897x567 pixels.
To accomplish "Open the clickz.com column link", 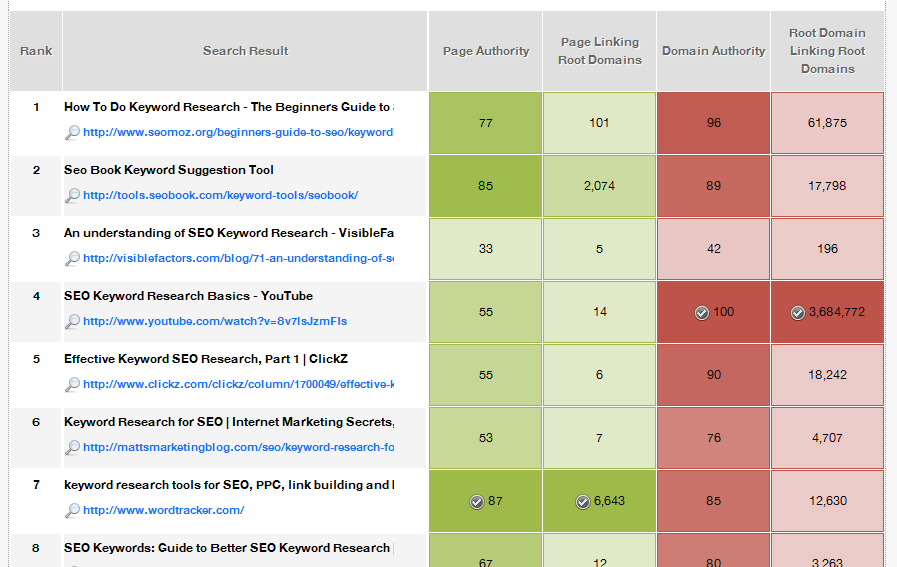I will (x=238, y=384).
